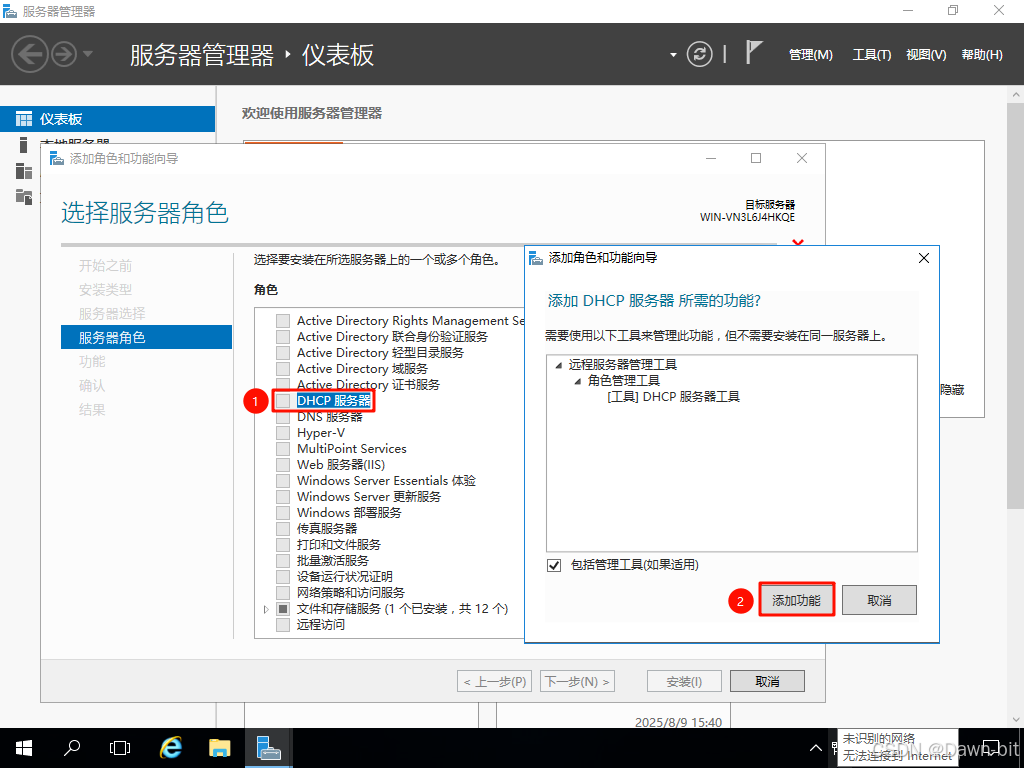This screenshot has height=768, width=1024.
Task: Click the refresh icon in Server Manager header
Action: pyautogui.click(x=699, y=54)
